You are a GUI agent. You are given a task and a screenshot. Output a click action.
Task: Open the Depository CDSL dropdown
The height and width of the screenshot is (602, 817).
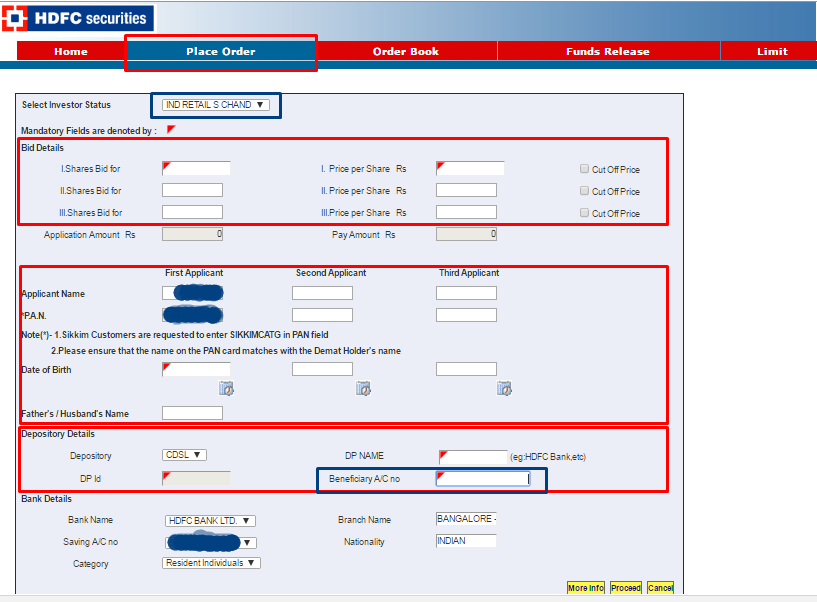(184, 455)
